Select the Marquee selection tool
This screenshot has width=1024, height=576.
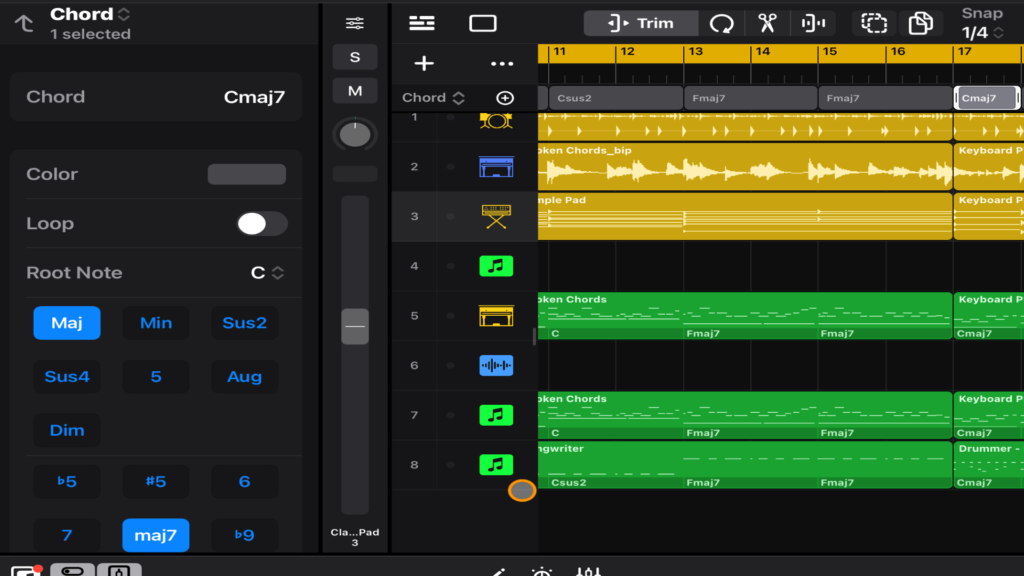[x=874, y=23]
